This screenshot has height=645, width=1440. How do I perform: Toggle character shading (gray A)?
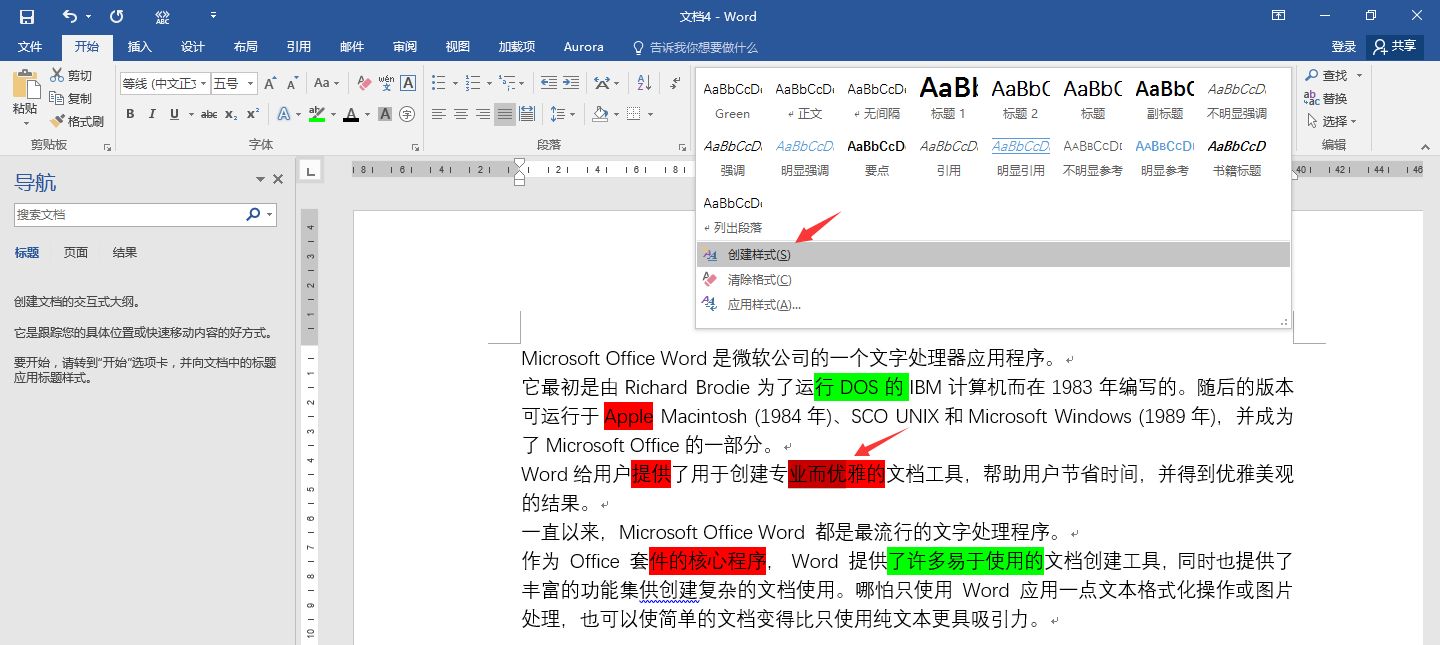(x=386, y=114)
